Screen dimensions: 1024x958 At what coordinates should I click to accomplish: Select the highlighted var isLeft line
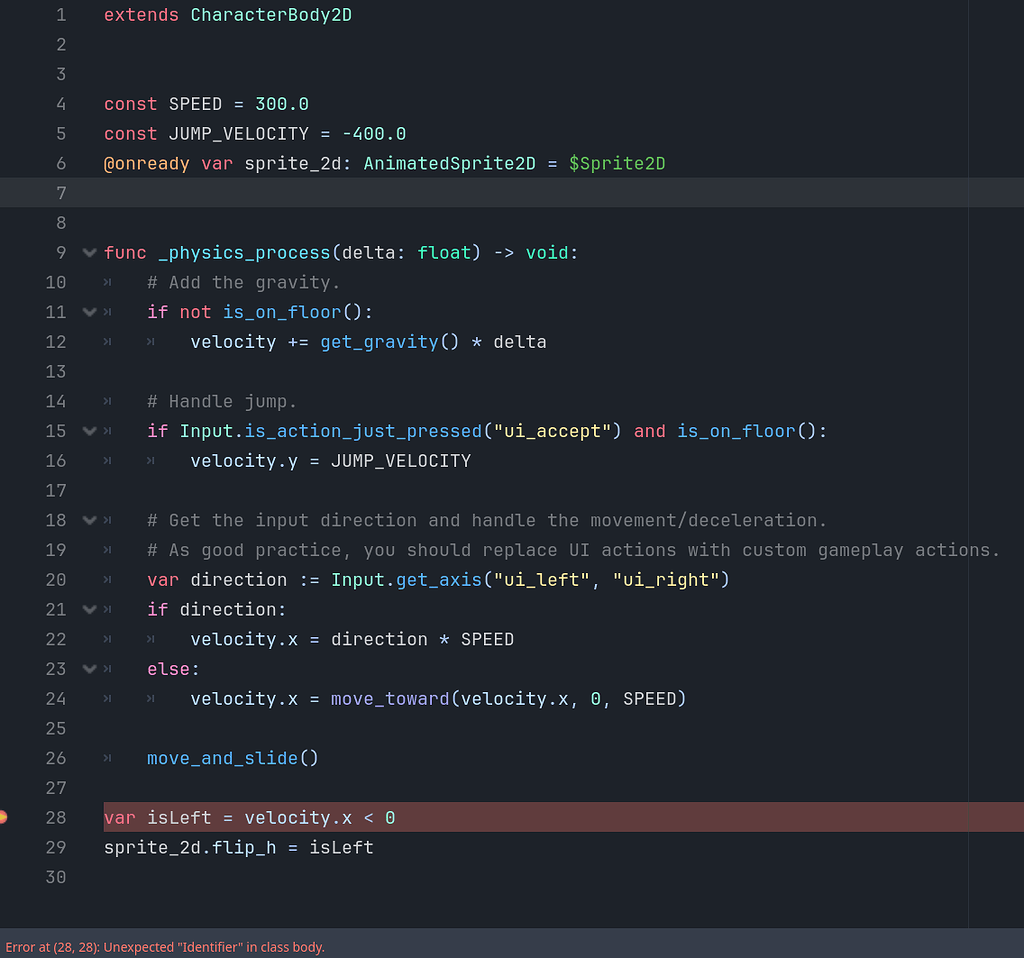248,817
